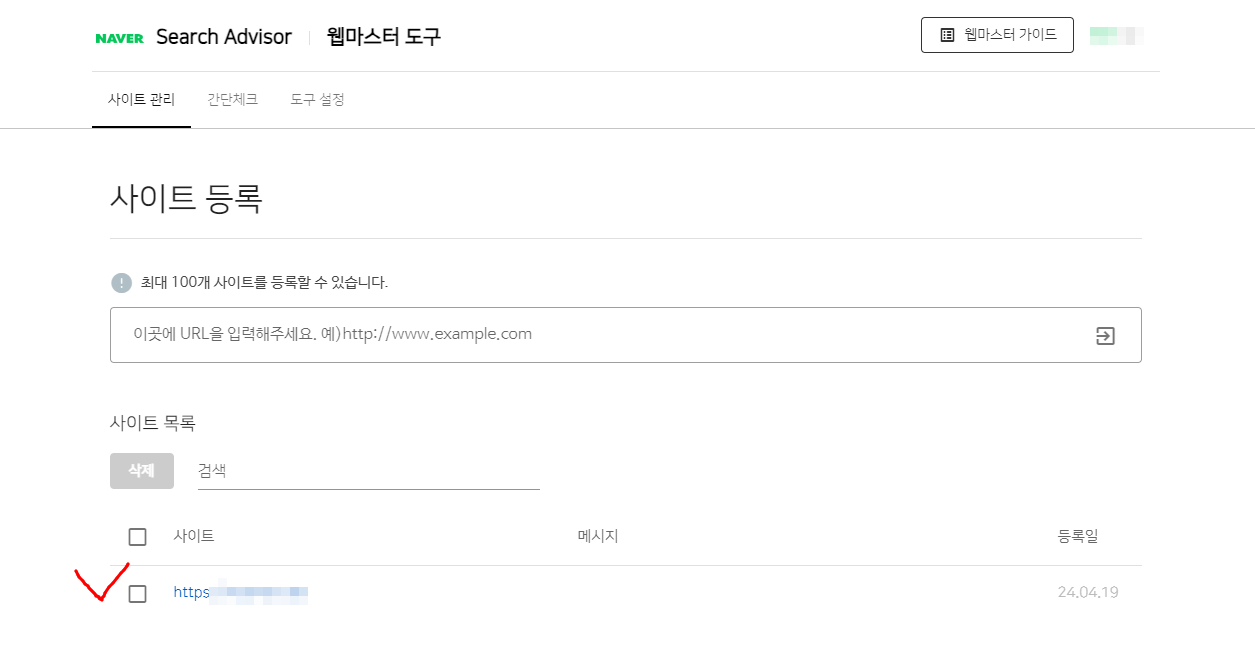Open the 웹마스터 가이드 button
1255x653 pixels.
997,34
